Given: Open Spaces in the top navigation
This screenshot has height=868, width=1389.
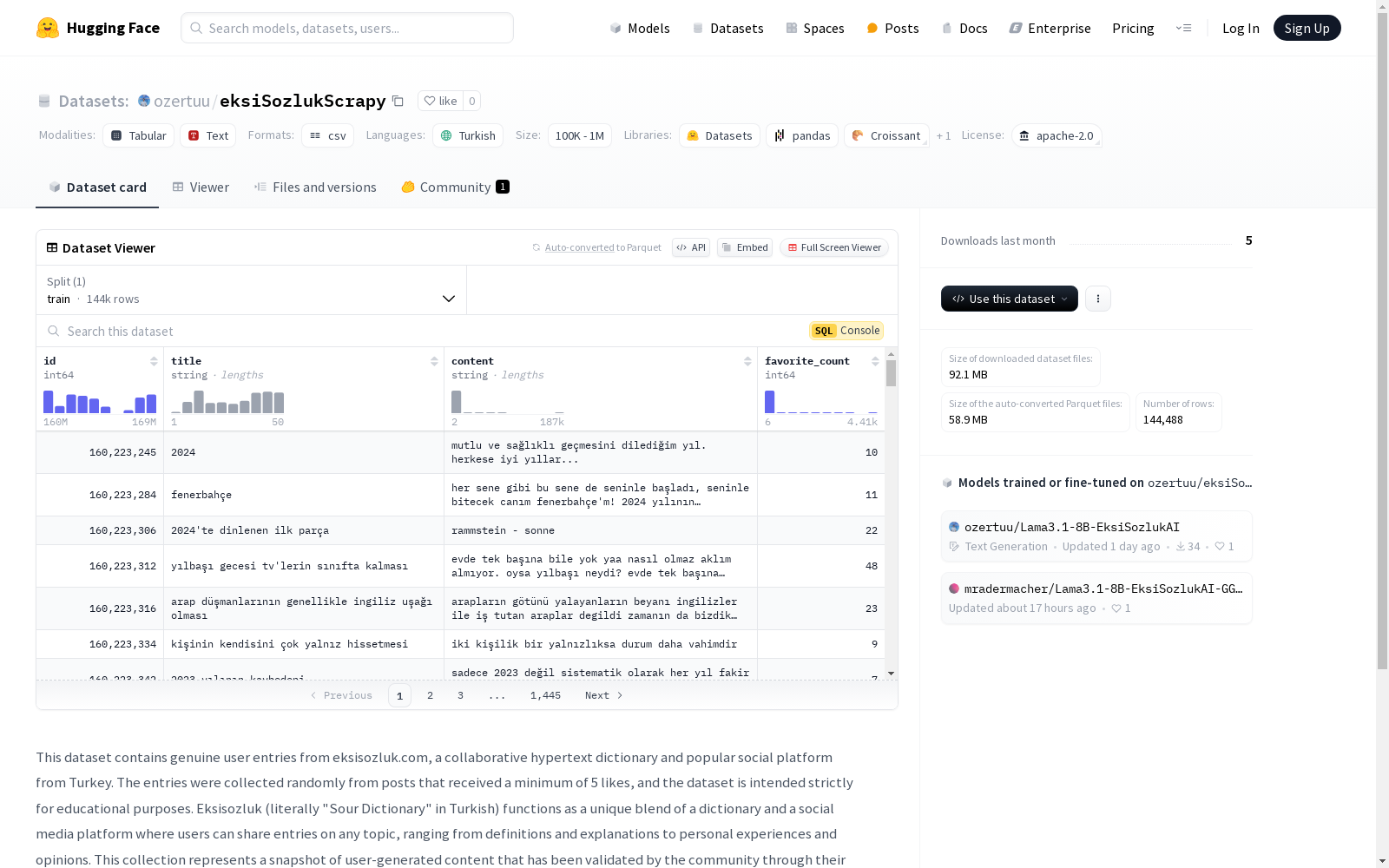Looking at the screenshot, I should click(814, 28).
